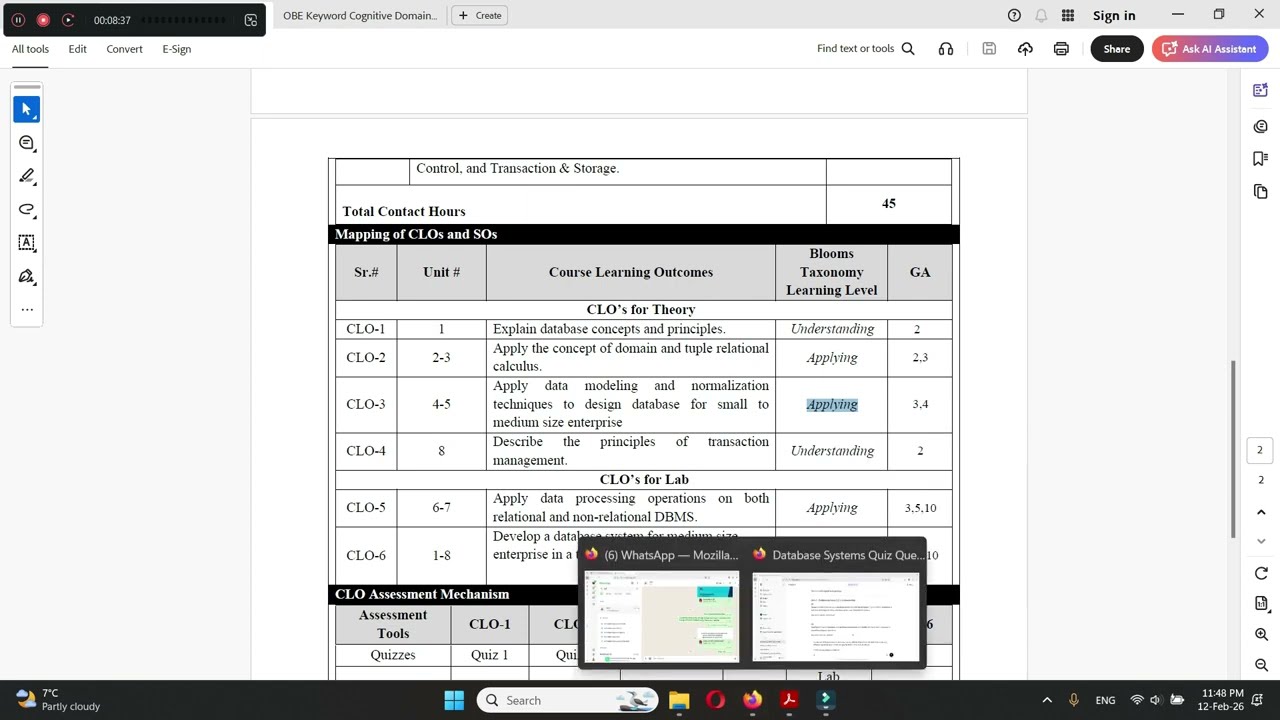Choose the Add comment tool

pyautogui.click(x=27, y=143)
